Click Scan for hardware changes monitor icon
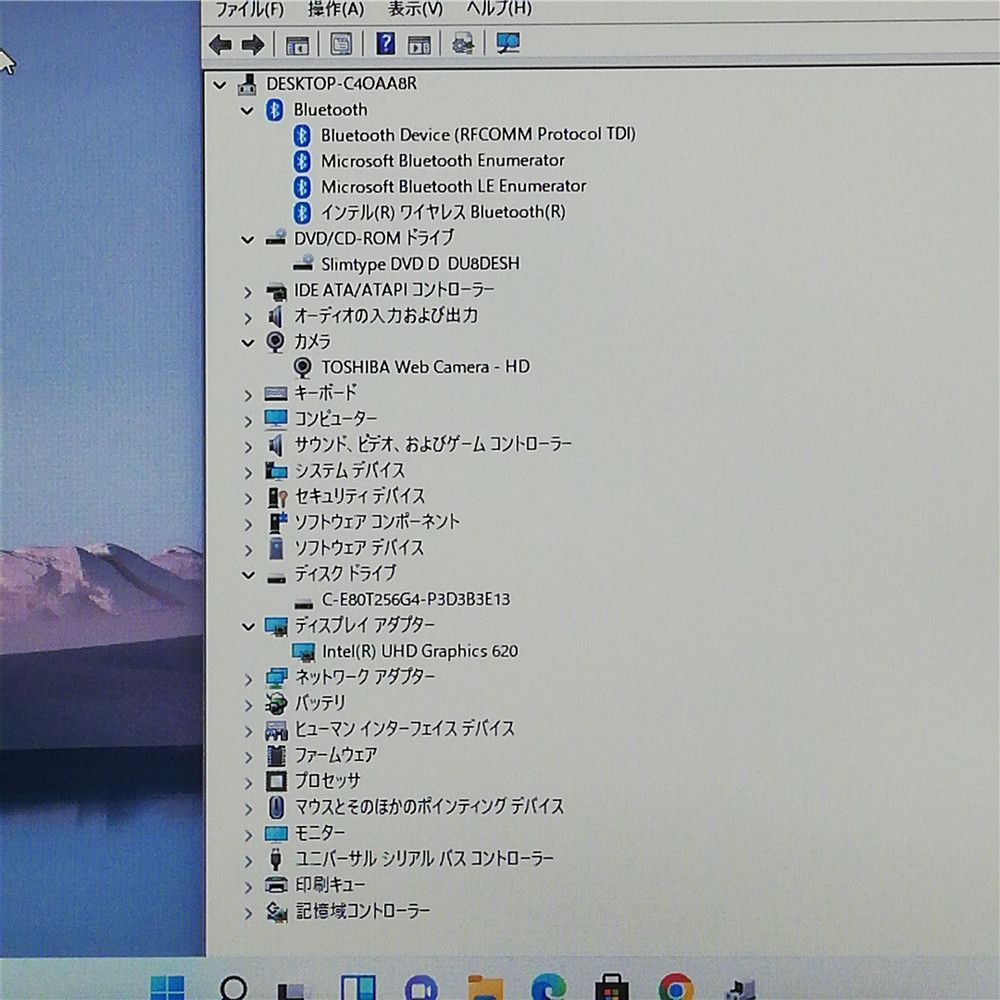The height and width of the screenshot is (1000, 1000). click(x=508, y=44)
